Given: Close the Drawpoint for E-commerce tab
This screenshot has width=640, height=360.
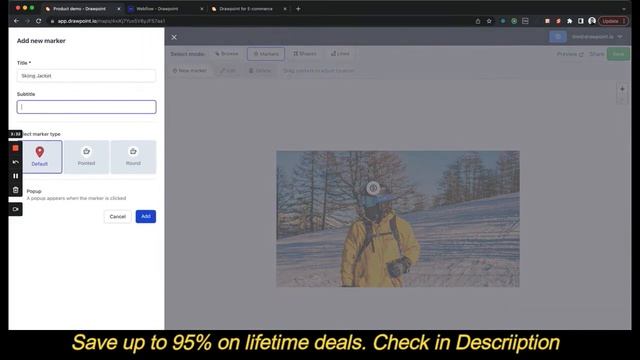Looking at the screenshot, I should [285, 9].
